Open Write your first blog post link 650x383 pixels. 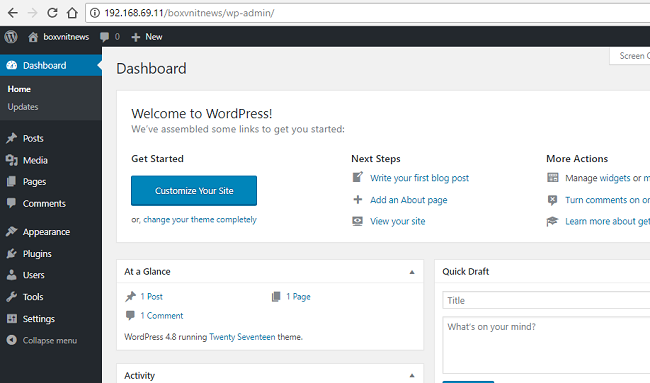(x=420, y=178)
